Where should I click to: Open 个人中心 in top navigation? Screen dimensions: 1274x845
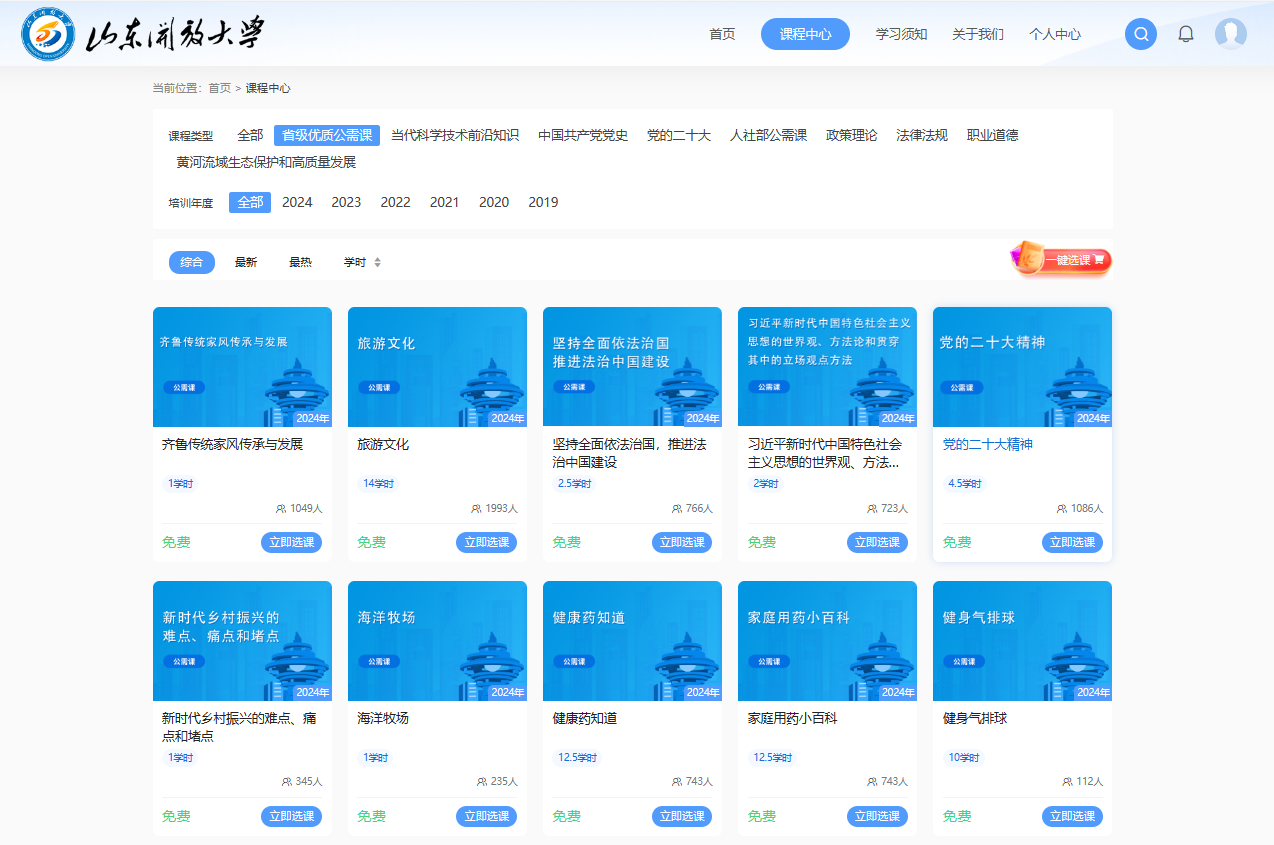(x=1055, y=34)
